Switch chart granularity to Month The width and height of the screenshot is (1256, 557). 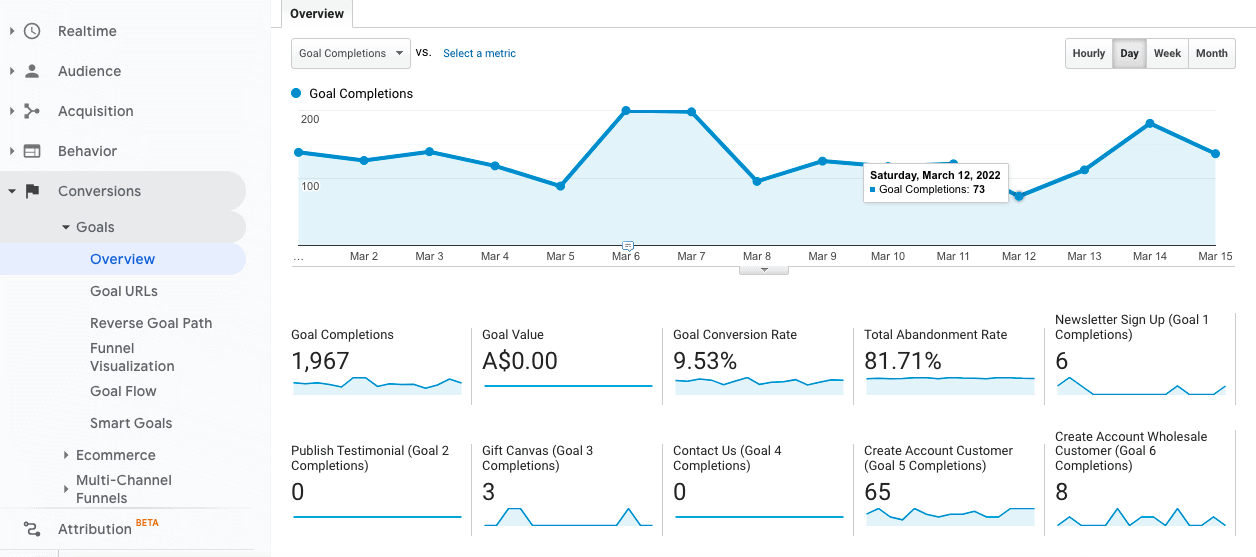coord(1211,54)
